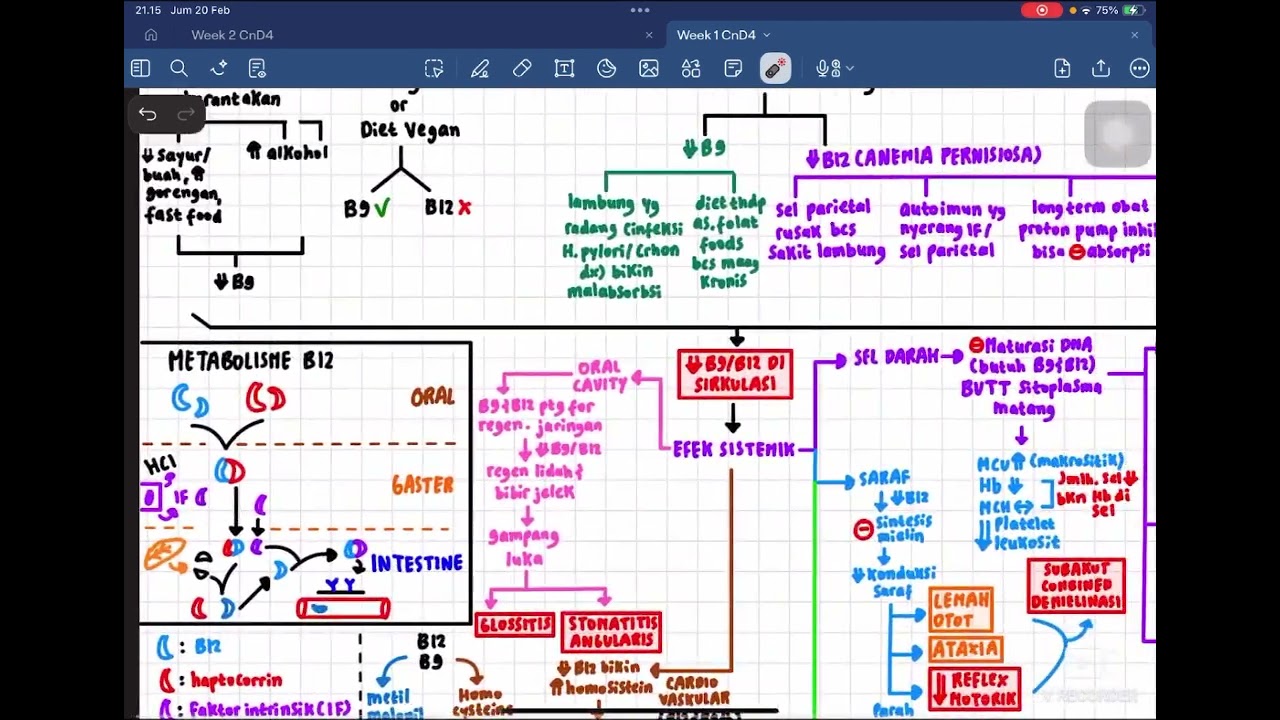Open the Week 1 CnD4 title dropdown

click(x=767, y=35)
